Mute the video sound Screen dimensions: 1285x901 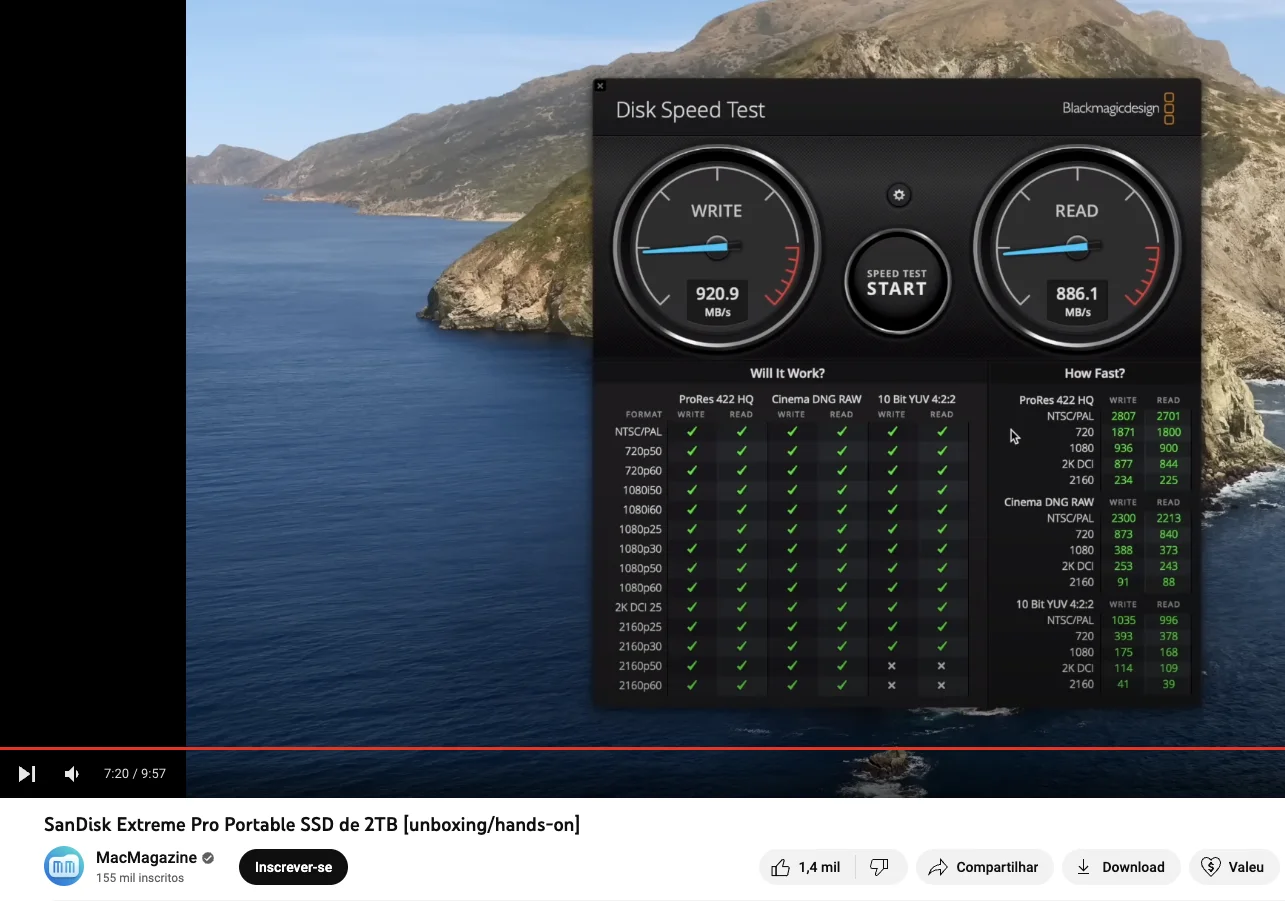tap(72, 774)
